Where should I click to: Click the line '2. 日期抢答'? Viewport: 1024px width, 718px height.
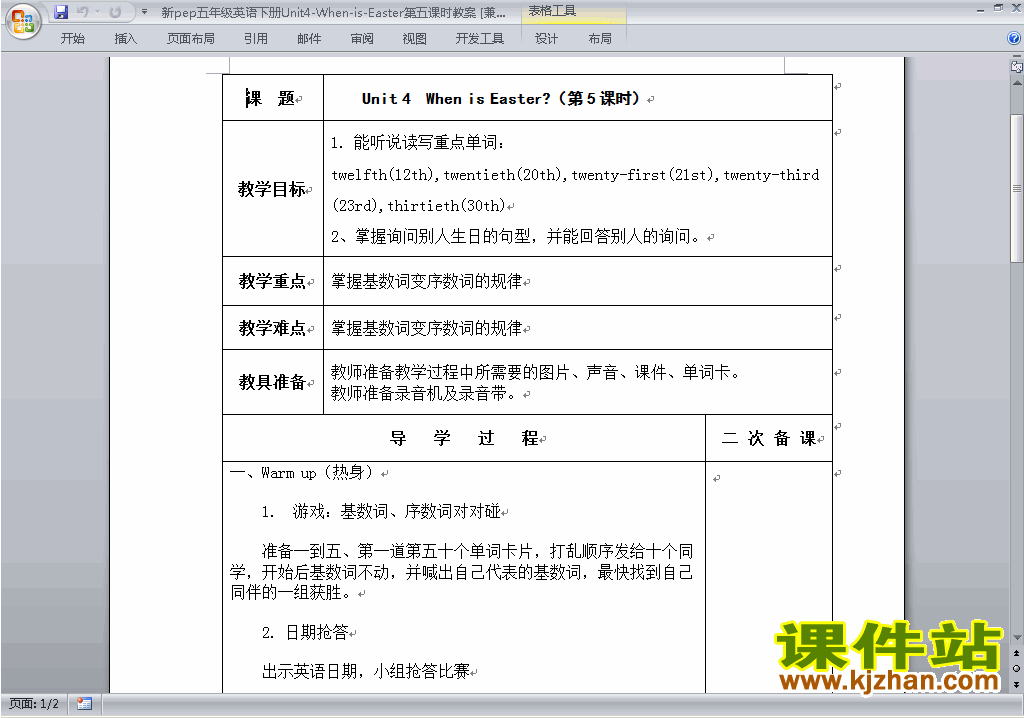pyautogui.click(x=305, y=632)
